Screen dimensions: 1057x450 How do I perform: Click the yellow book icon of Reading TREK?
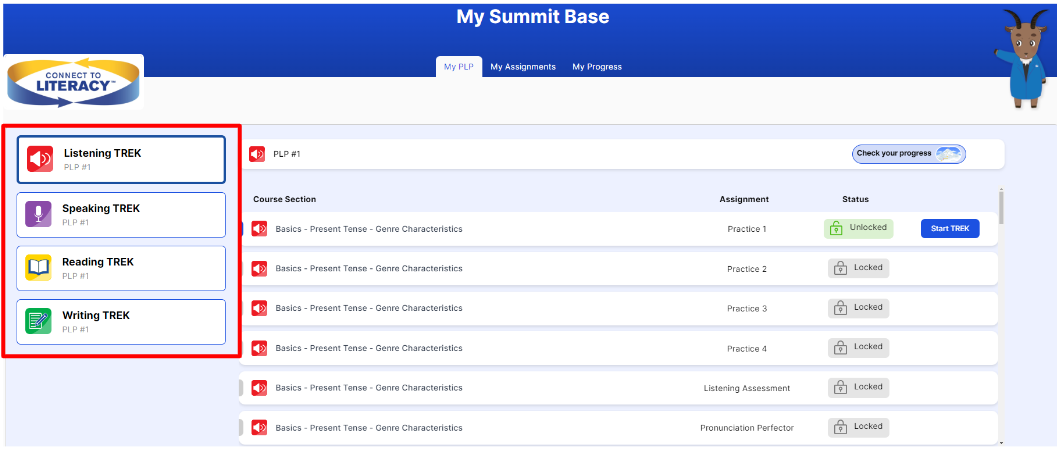[38, 267]
